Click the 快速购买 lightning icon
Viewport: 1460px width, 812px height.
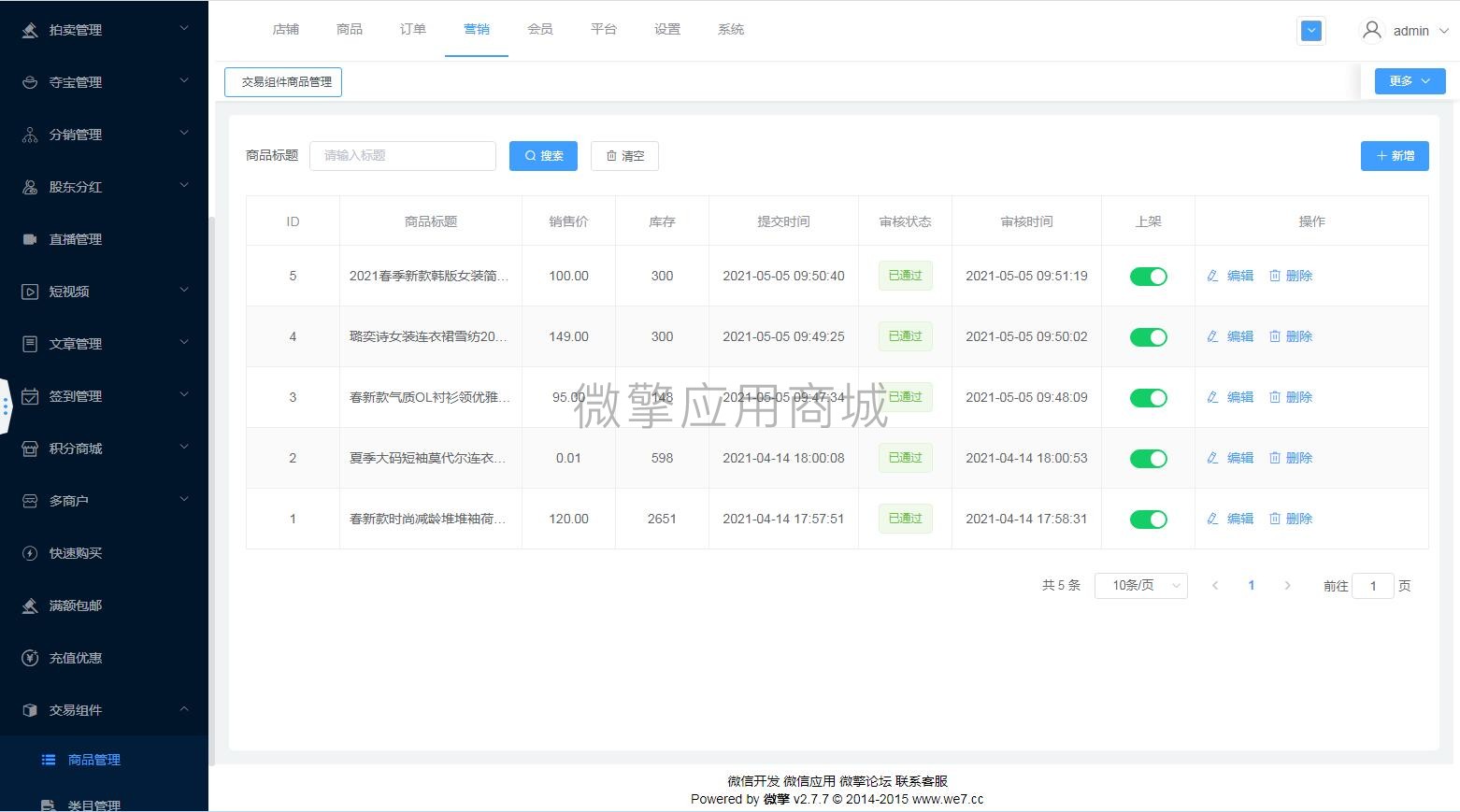click(x=30, y=553)
